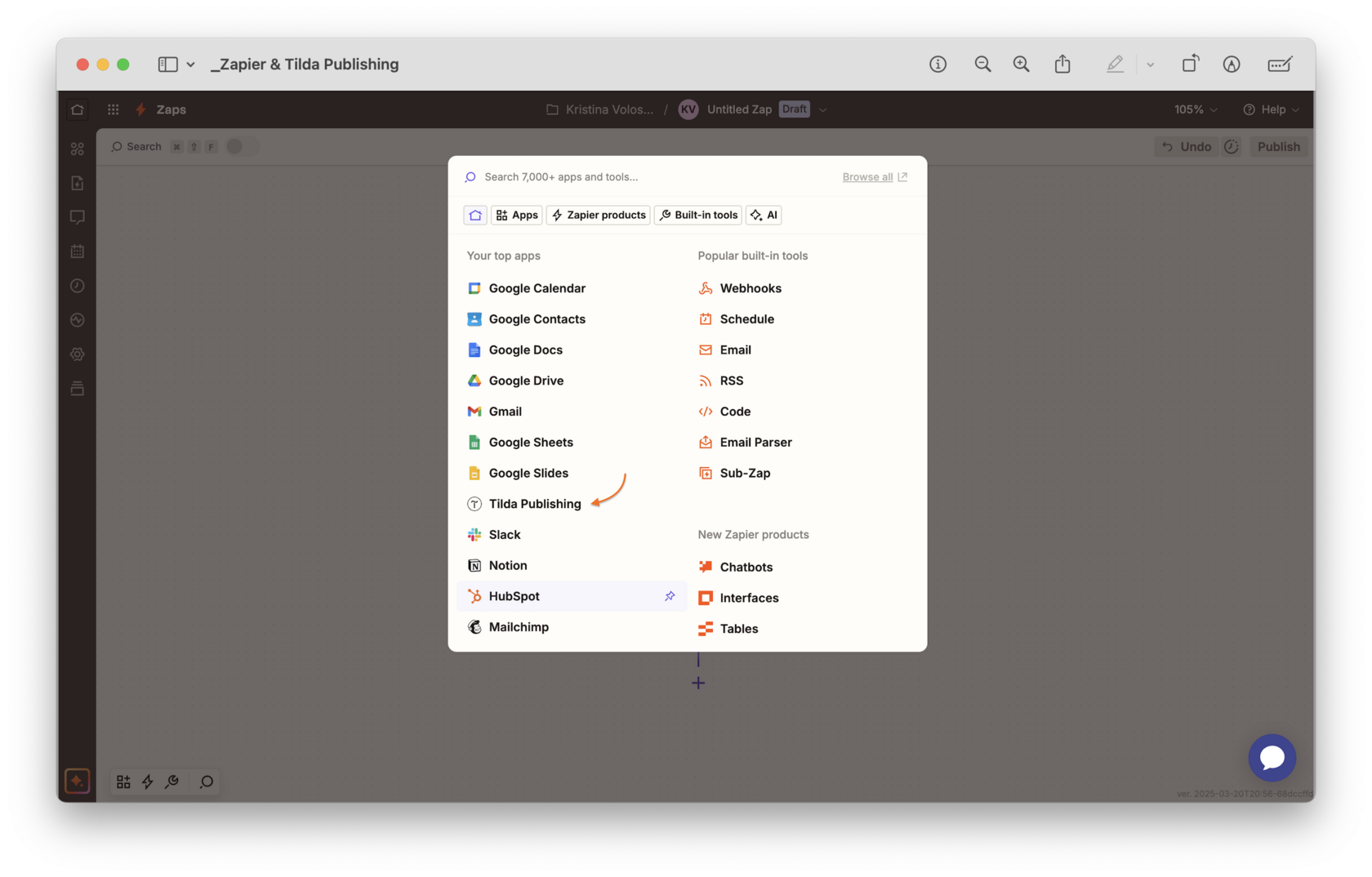Select the home tab in app picker

(475, 215)
